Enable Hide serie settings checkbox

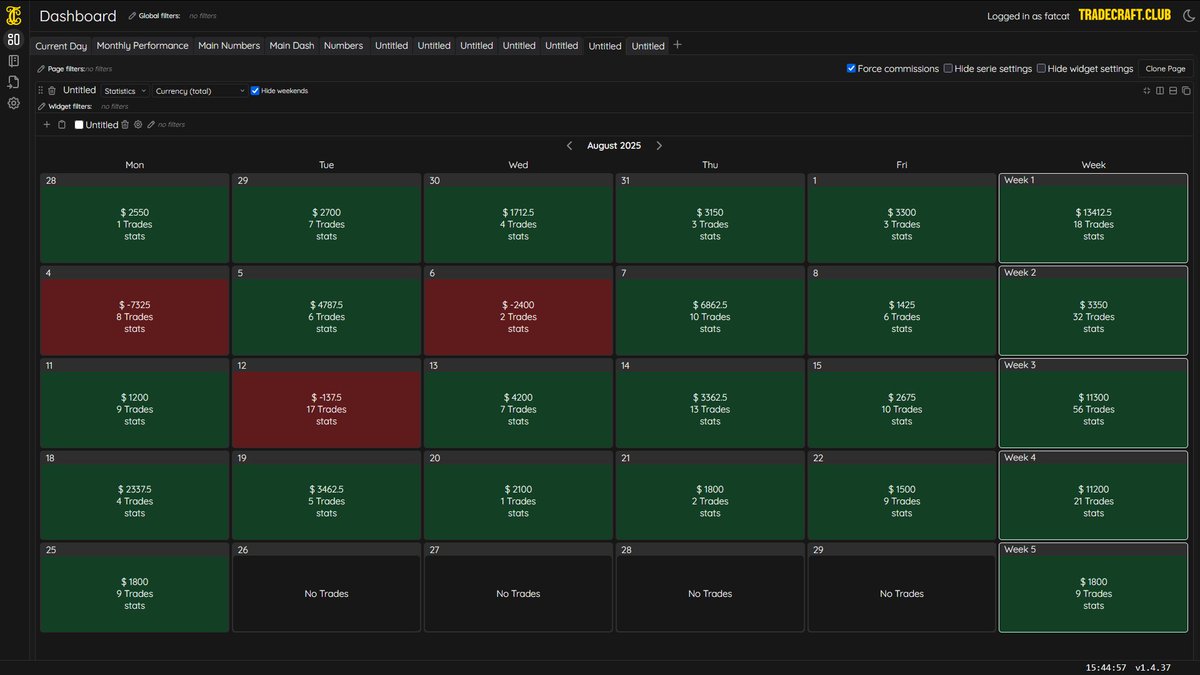[x=947, y=68]
